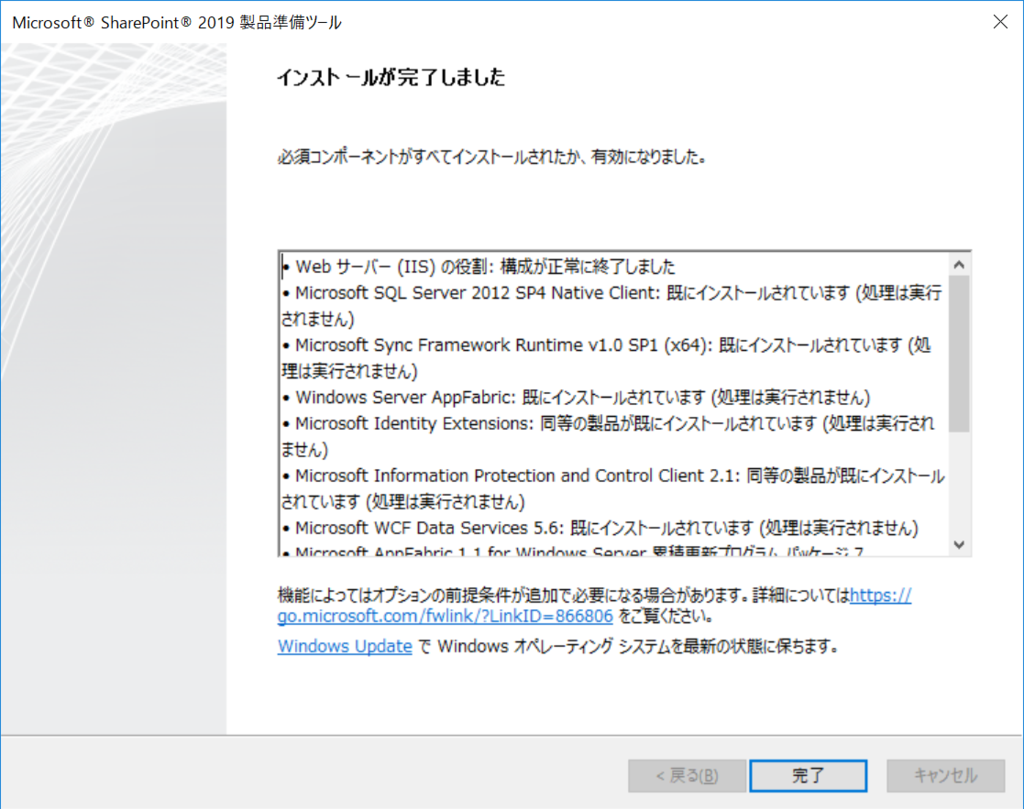Click the window title 'Microsoft SharePoint 2019 製品準備ツール'
The image size is (1024, 809).
click(176, 22)
